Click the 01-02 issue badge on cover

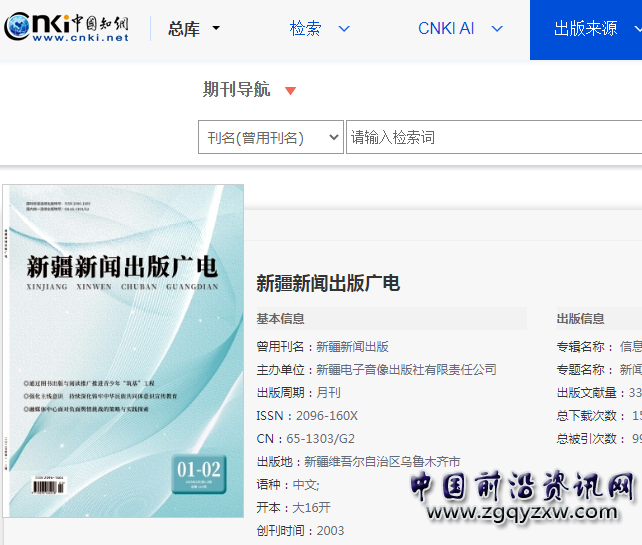pos(199,469)
